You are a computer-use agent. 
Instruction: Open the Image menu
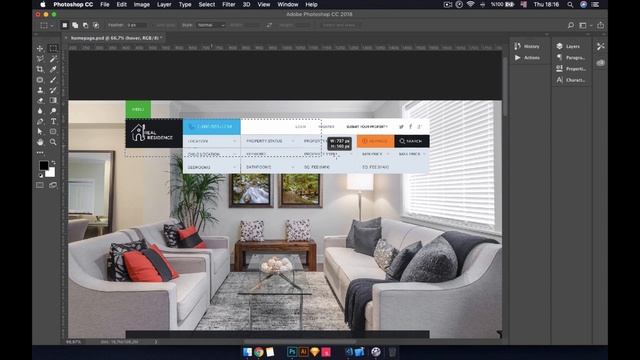click(142, 4)
